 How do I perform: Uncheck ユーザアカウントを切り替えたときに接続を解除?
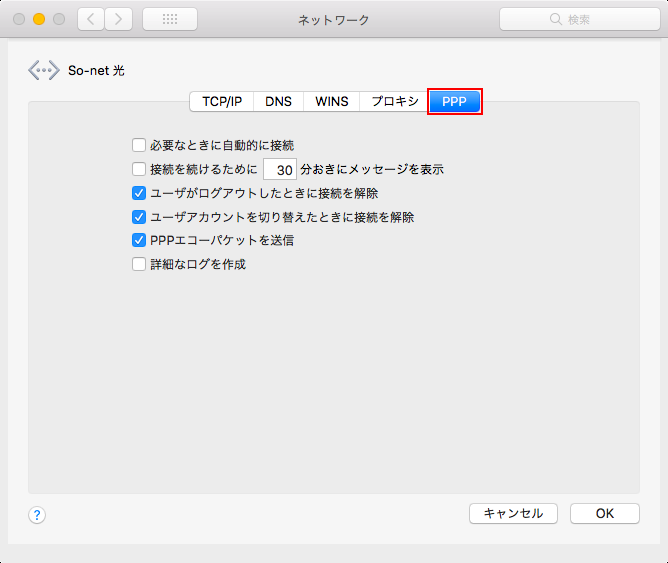pyautogui.click(x=139, y=217)
